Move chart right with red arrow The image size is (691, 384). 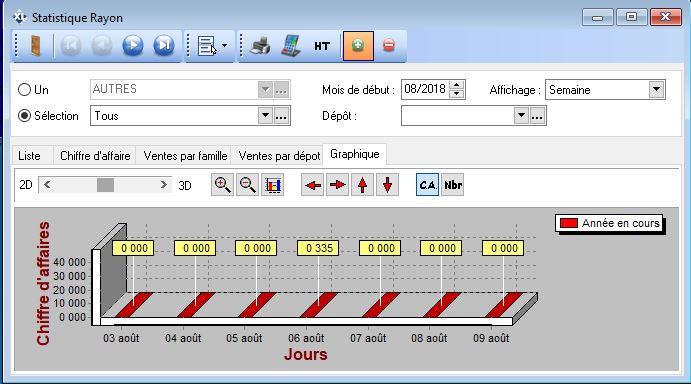(x=338, y=185)
